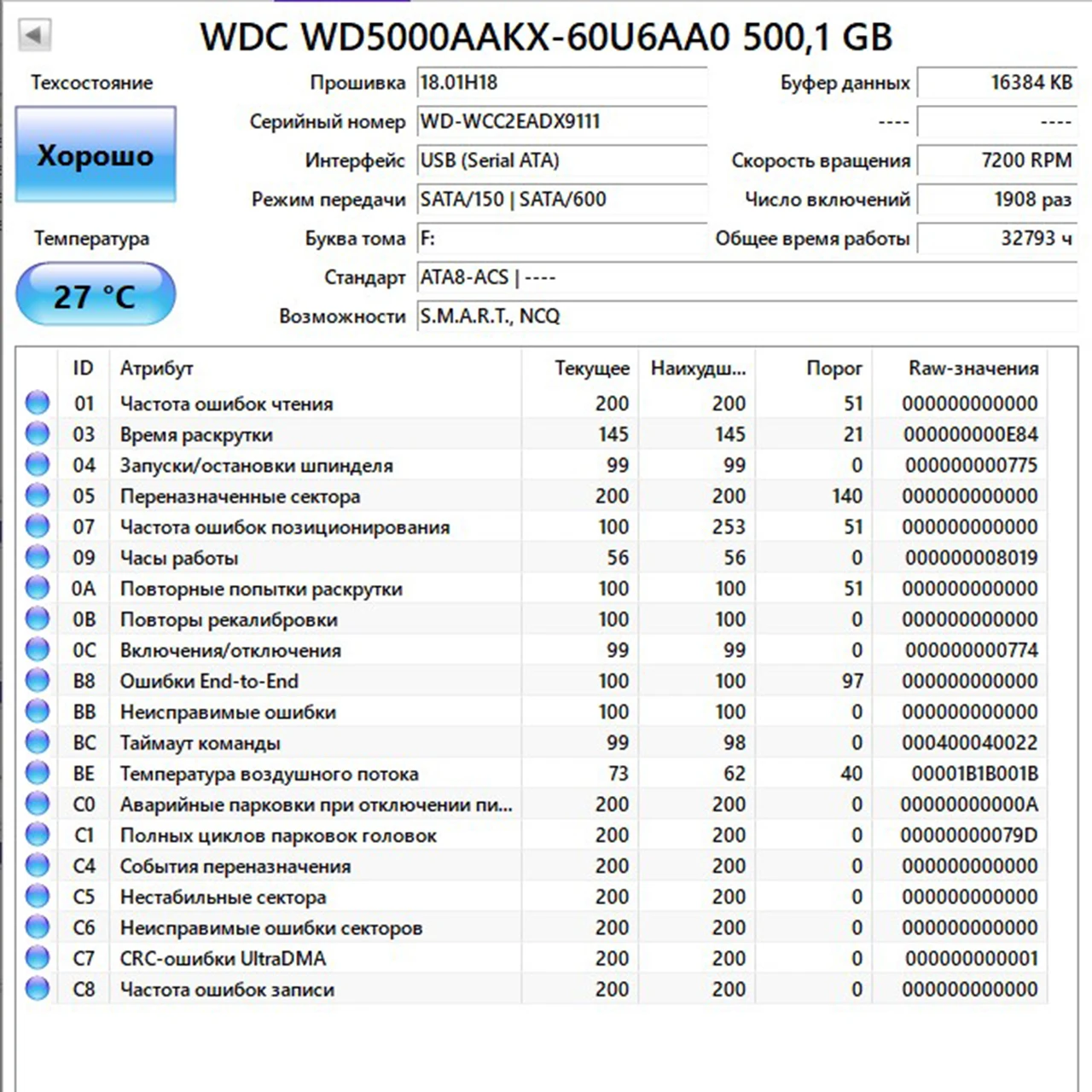Viewport: 1092px width, 1092px height.
Task: Click the serial number field WD-WCC2EADX9111
Action: tap(562, 121)
